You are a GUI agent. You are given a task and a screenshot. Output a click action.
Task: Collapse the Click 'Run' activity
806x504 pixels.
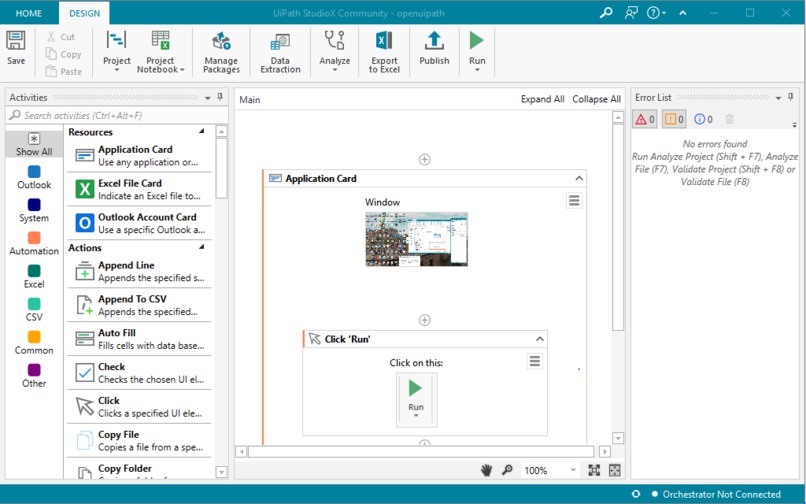pyautogui.click(x=540, y=339)
